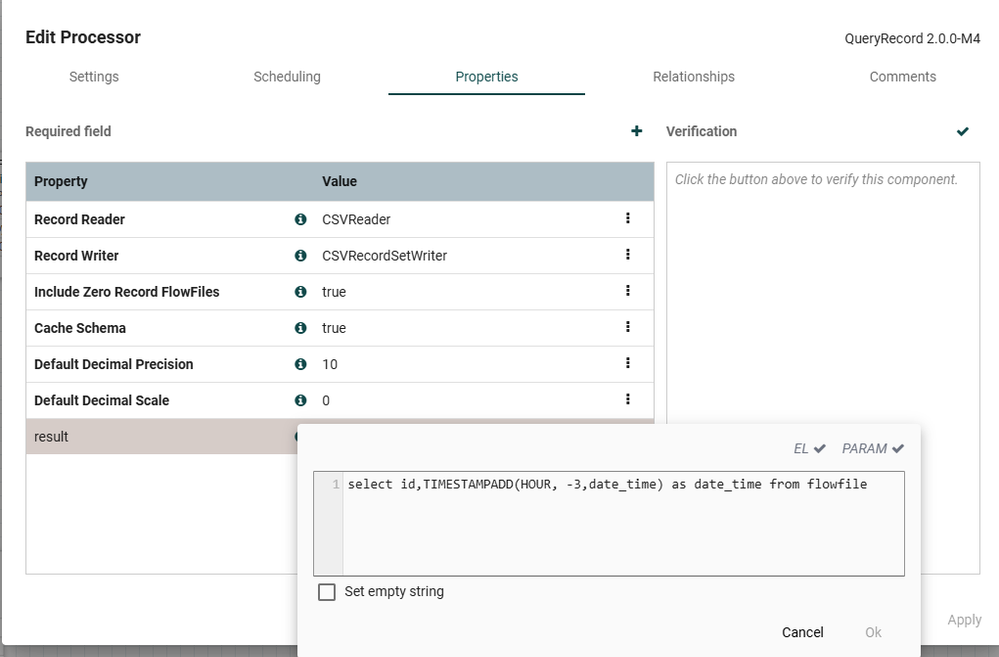
Task: Select the result property row
Action: click(150, 437)
